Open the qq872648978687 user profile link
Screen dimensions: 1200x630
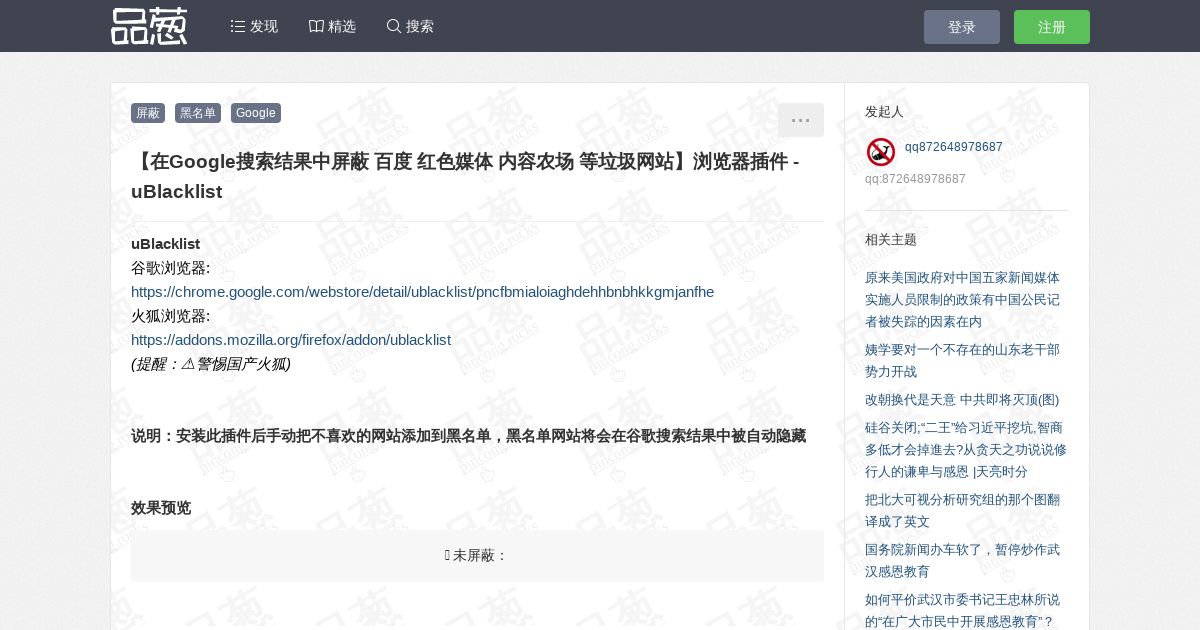(954, 147)
